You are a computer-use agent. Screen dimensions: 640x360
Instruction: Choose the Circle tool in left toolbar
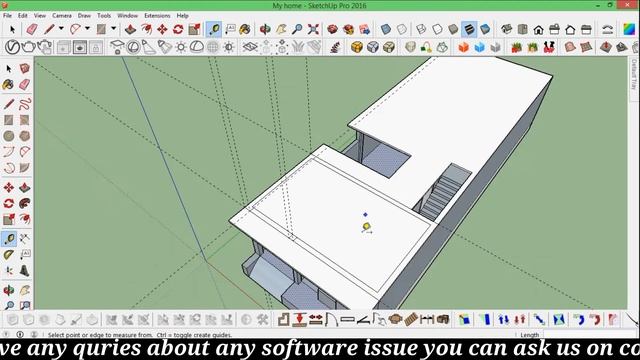[x=9, y=136]
